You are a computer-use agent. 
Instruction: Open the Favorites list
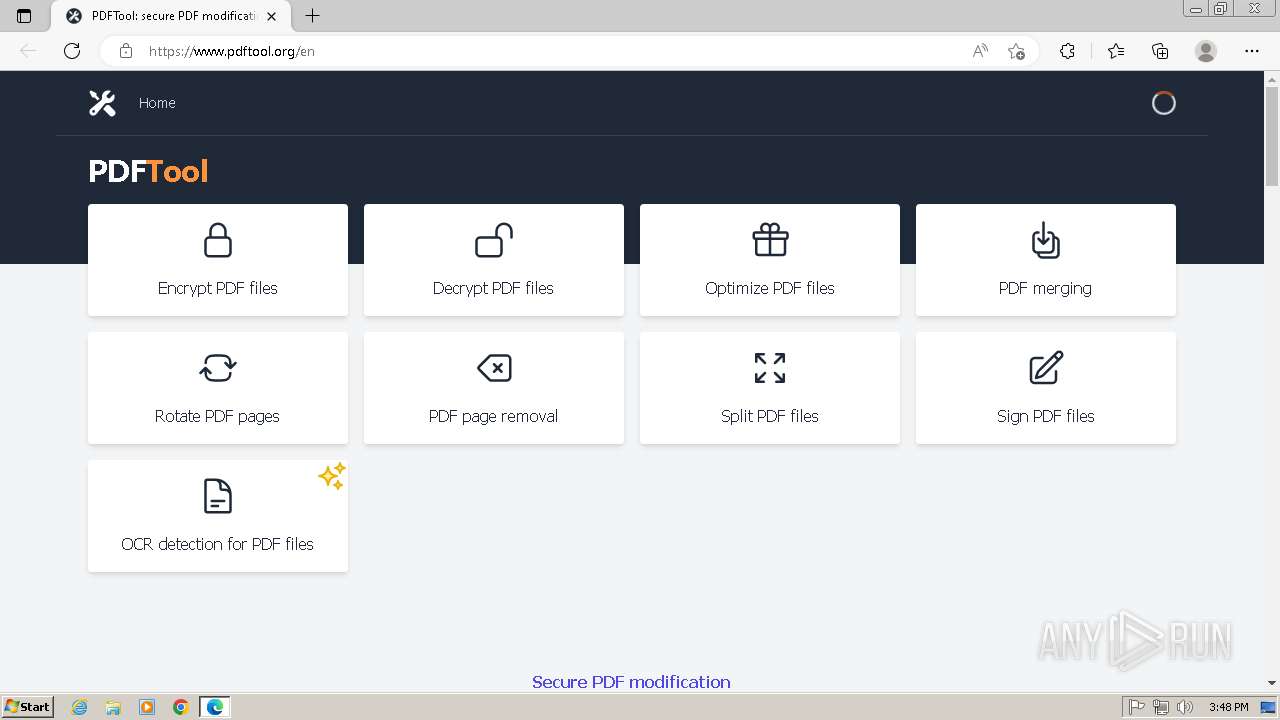click(1116, 51)
